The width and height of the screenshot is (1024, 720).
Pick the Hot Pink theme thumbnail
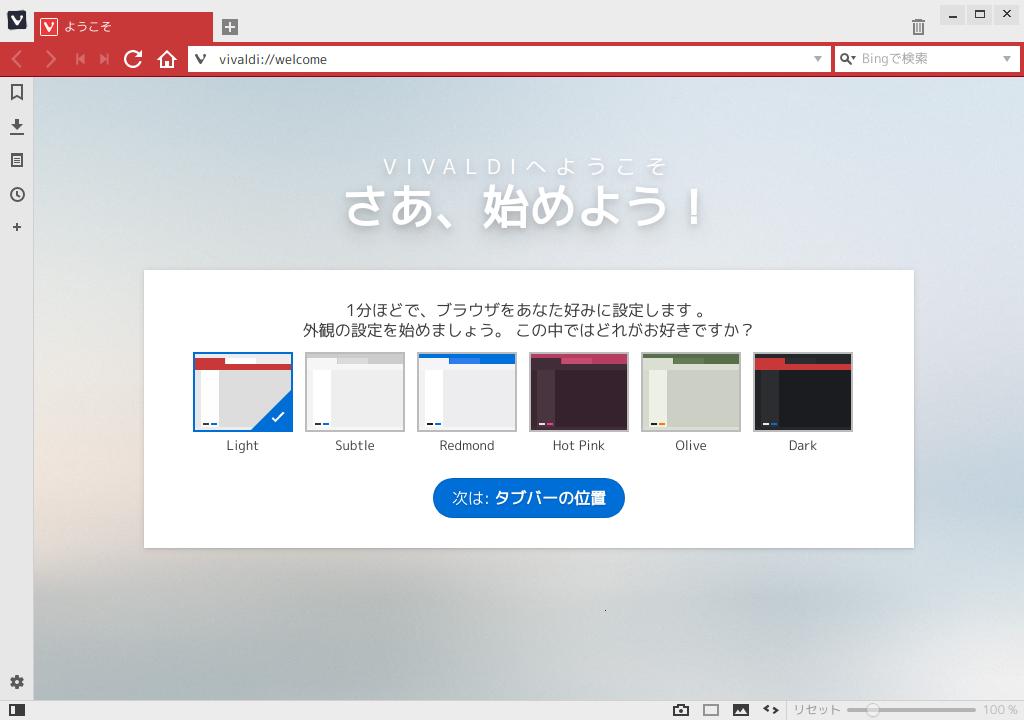pyautogui.click(x=579, y=392)
